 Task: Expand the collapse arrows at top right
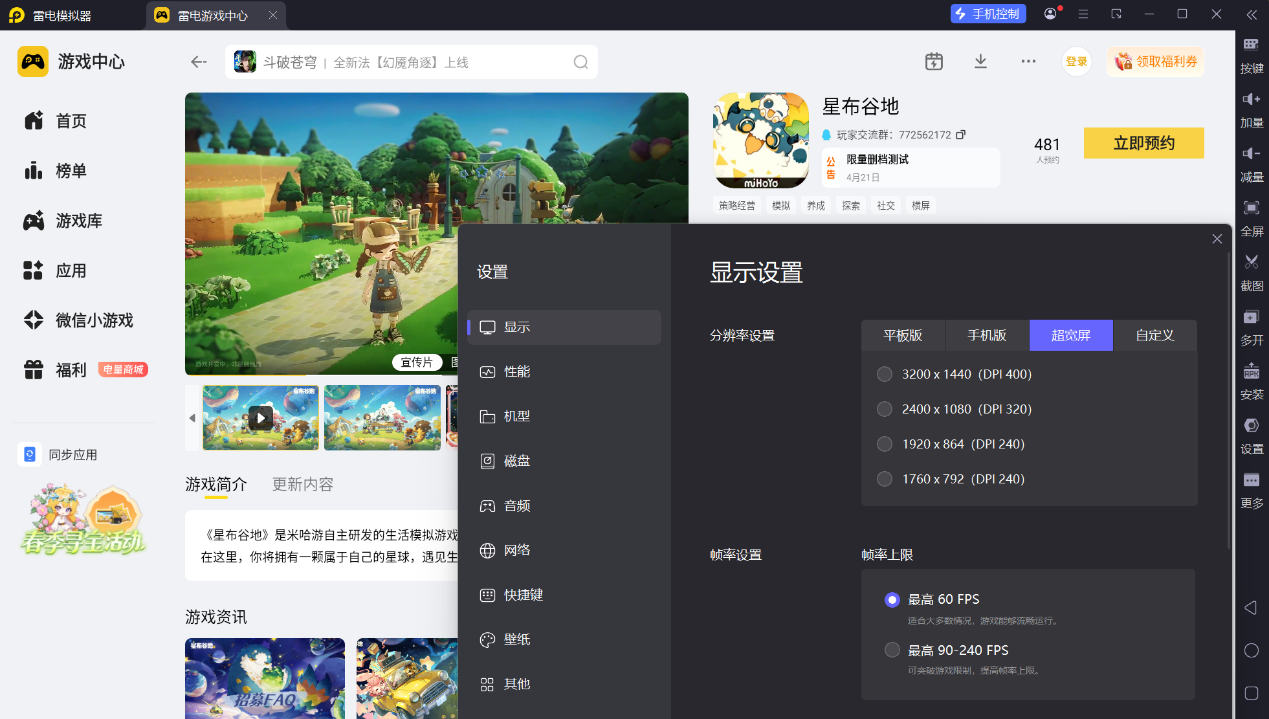coord(1251,14)
